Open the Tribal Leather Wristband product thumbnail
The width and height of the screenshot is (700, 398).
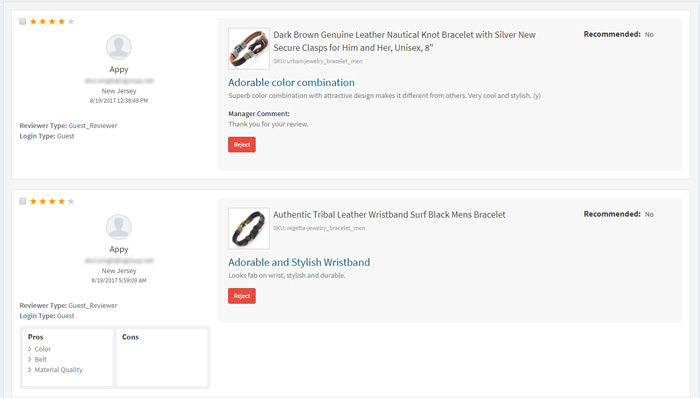tap(249, 228)
